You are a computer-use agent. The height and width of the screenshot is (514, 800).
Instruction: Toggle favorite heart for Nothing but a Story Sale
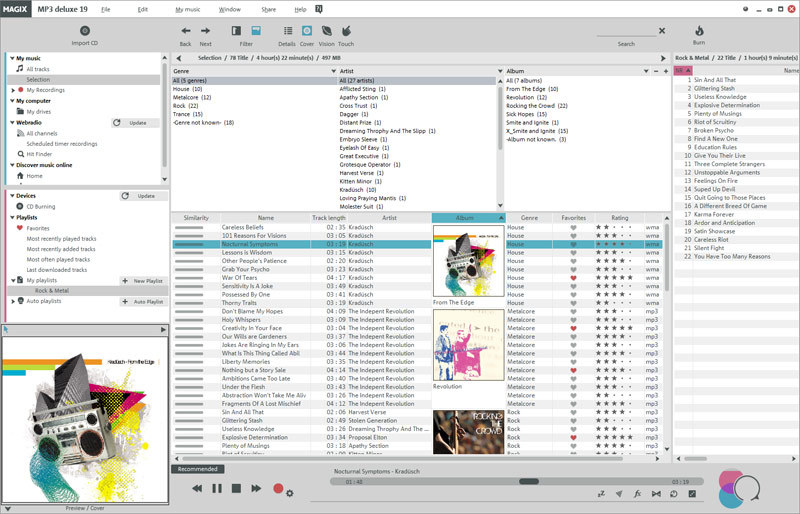pos(573,370)
